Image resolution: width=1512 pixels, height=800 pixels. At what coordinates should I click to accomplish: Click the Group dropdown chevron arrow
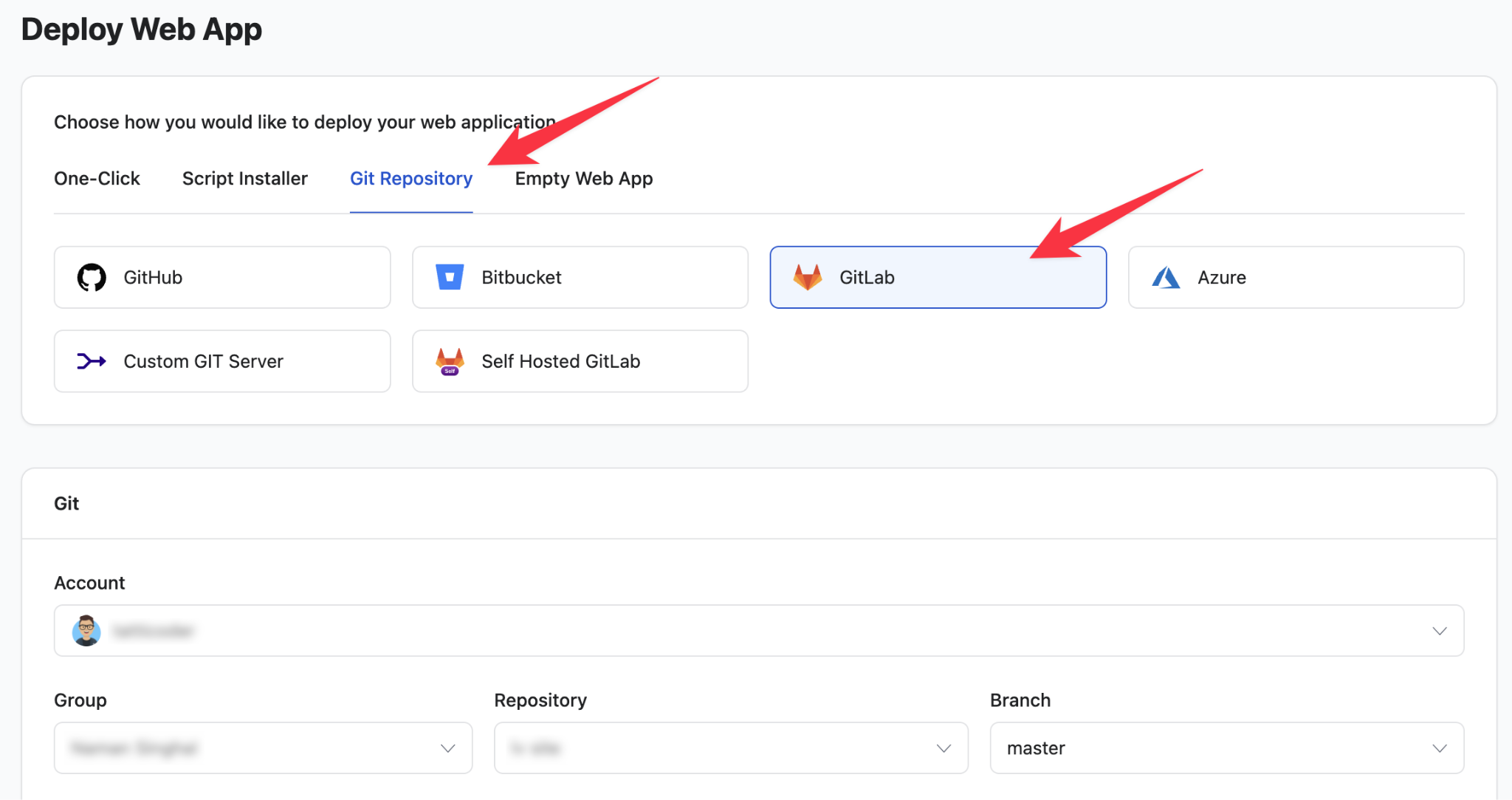(x=447, y=748)
